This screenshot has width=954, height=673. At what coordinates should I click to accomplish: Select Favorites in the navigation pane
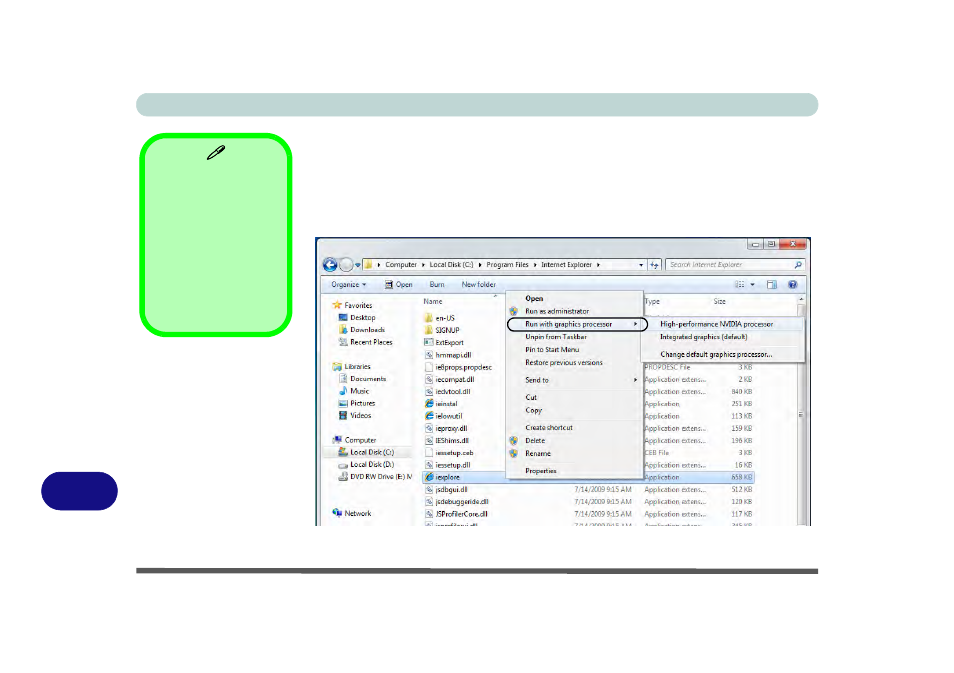pyautogui.click(x=352, y=305)
